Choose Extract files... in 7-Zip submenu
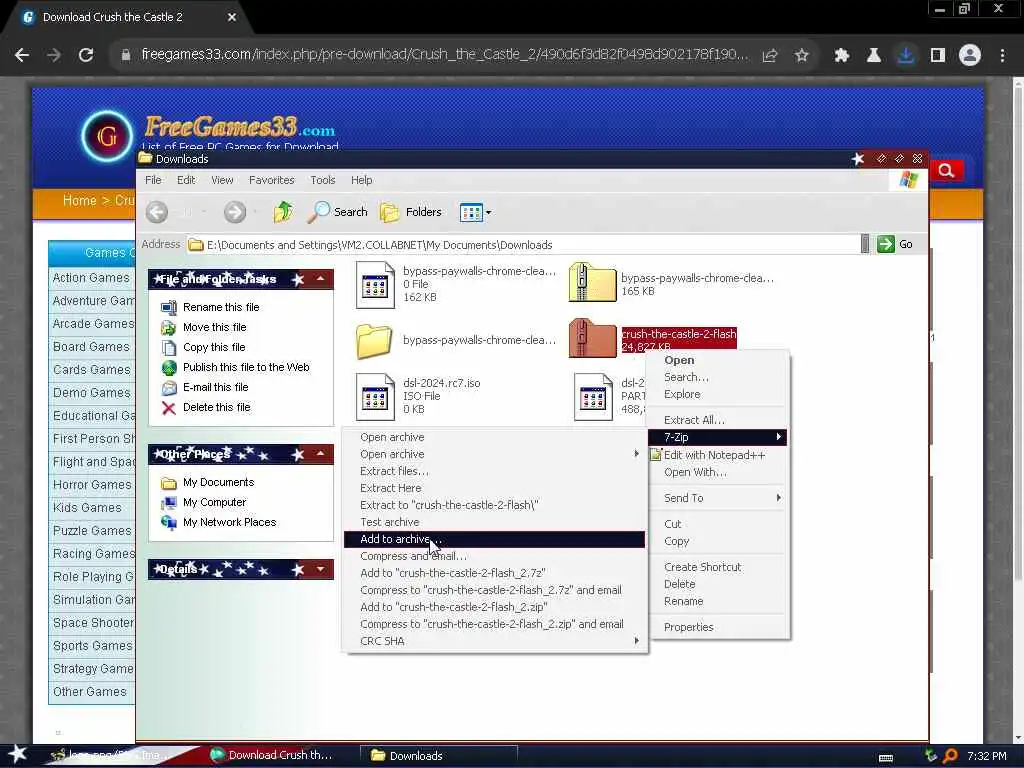 point(494,472)
